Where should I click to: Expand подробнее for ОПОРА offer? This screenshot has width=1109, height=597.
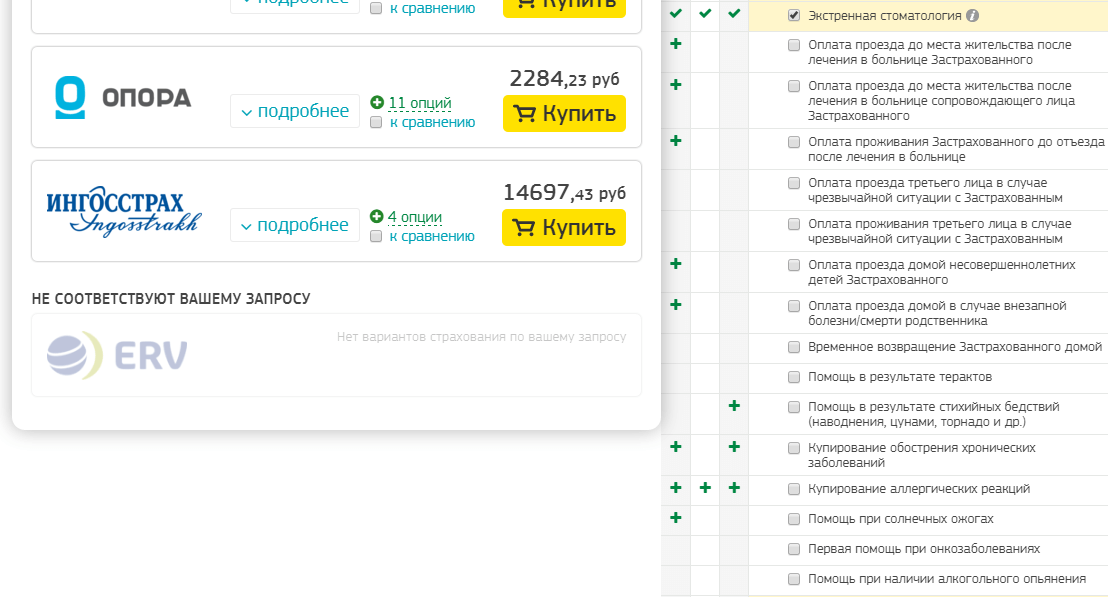pyautogui.click(x=295, y=111)
